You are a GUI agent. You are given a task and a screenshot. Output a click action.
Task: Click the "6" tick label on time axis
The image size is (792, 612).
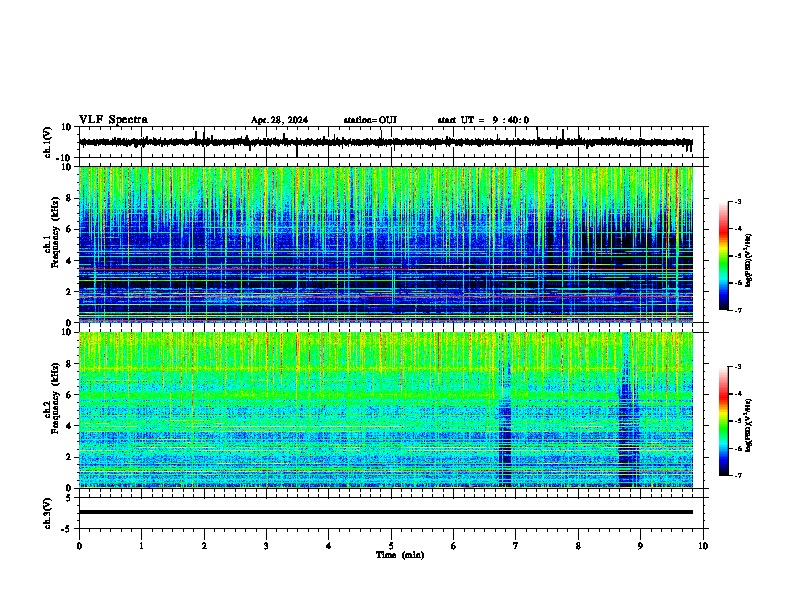click(454, 546)
